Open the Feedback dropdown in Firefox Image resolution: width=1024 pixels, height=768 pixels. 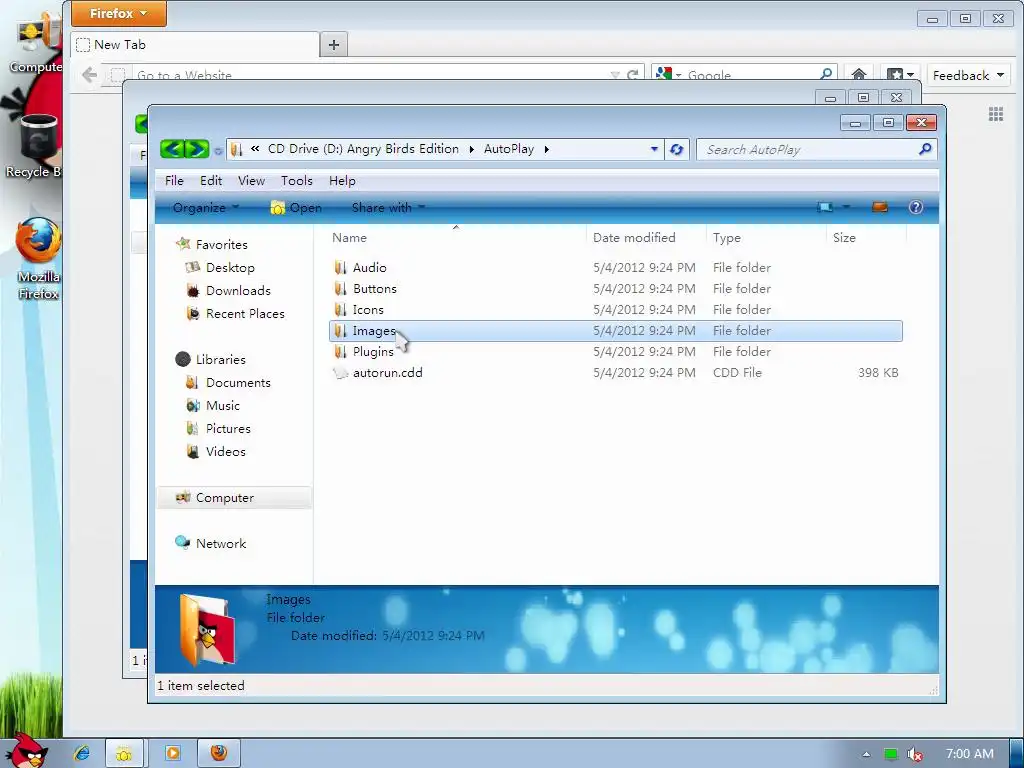[x=967, y=75]
